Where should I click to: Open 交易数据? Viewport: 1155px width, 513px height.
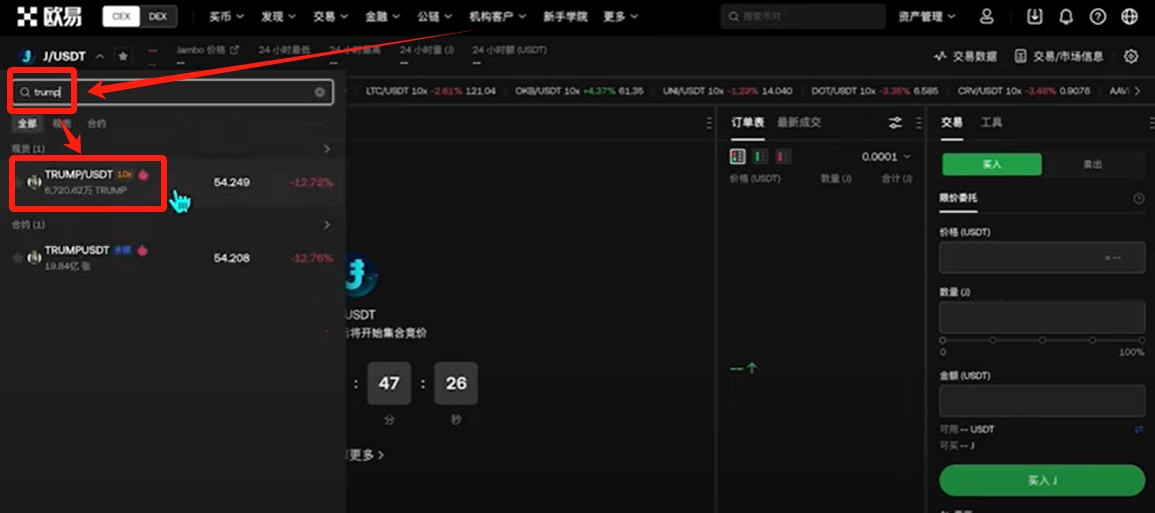[965, 56]
